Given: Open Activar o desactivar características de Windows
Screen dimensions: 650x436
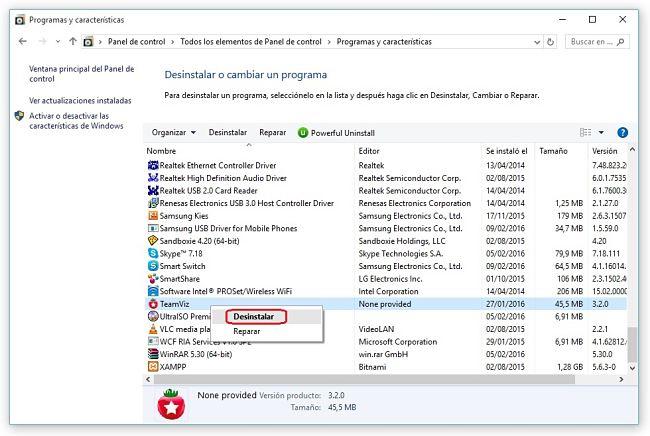Looking at the screenshot, I should [76, 121].
